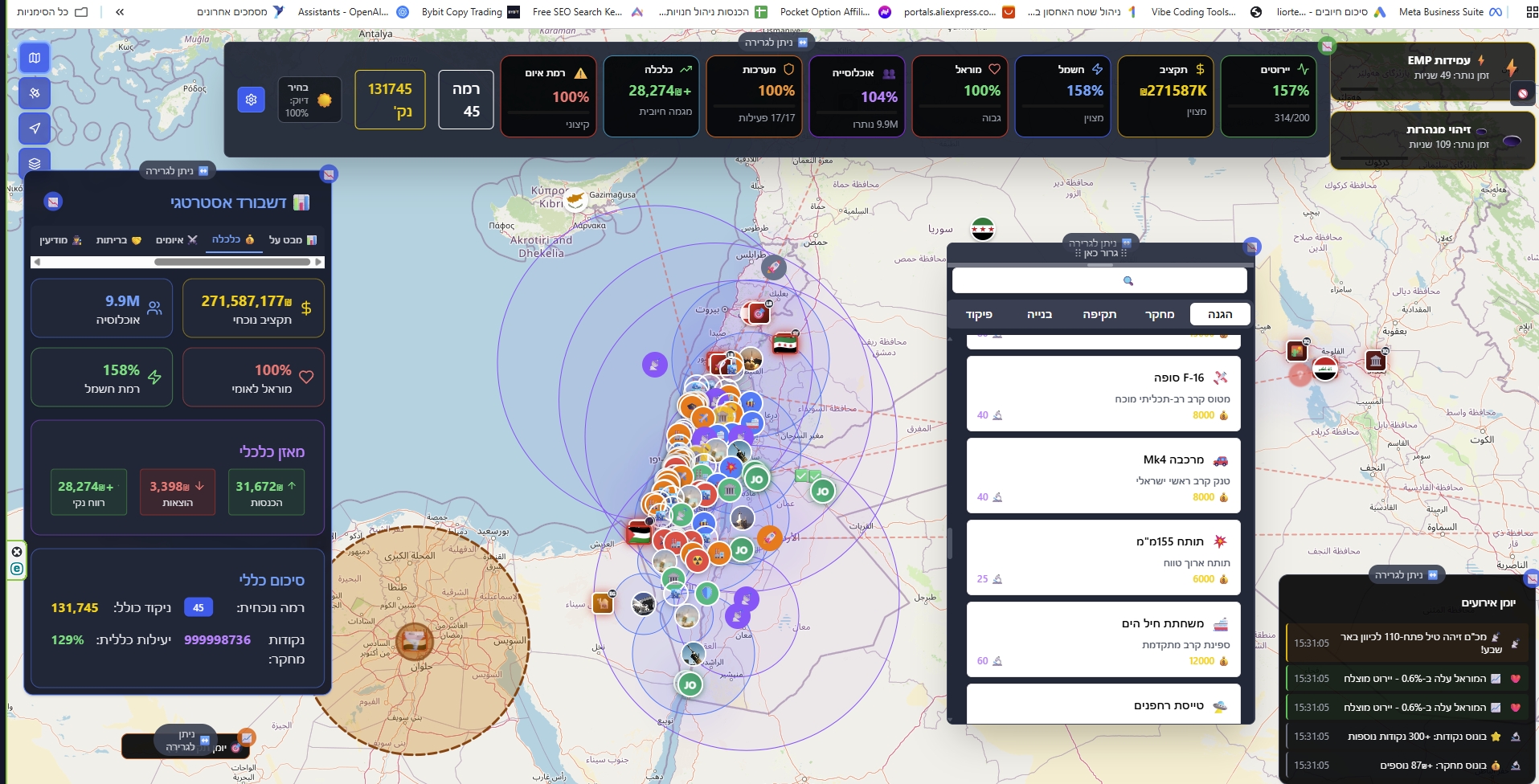This screenshot has height=784, width=1539.
Task: Open the satellite tool in left toolbar
Action: (35, 93)
